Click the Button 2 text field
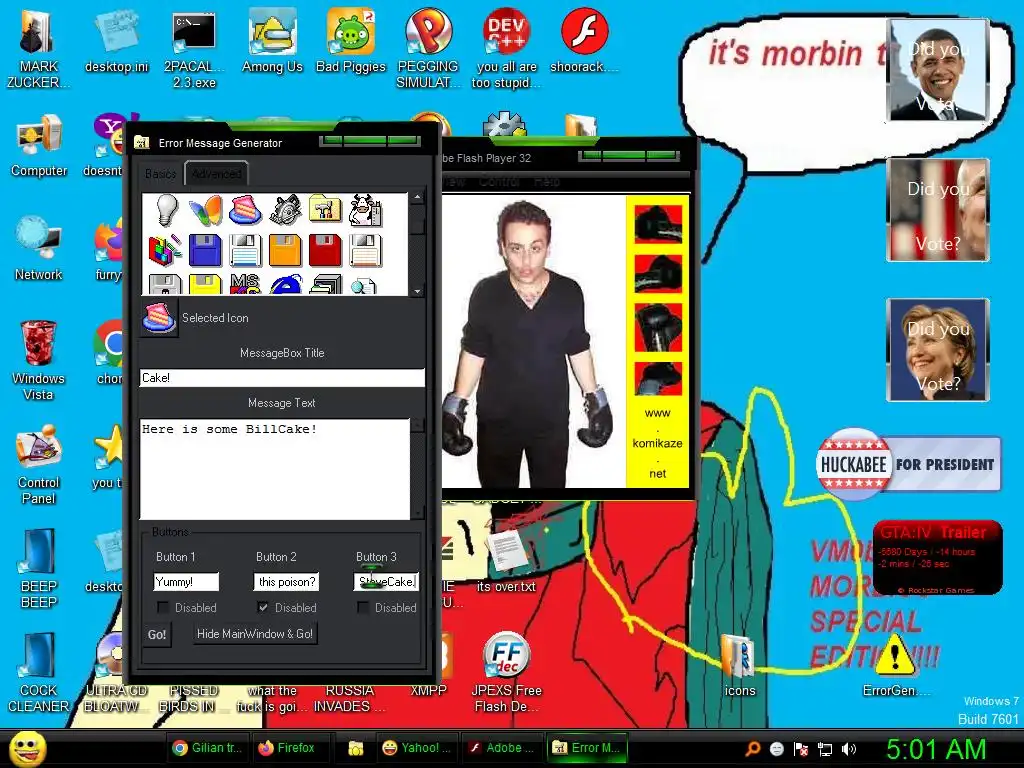Viewport: 1024px width, 768px height. point(286,581)
